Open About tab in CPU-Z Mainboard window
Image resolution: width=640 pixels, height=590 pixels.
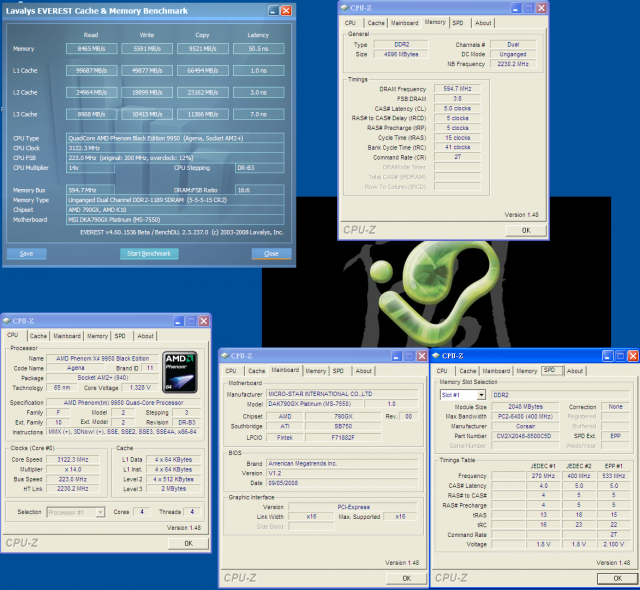point(364,371)
